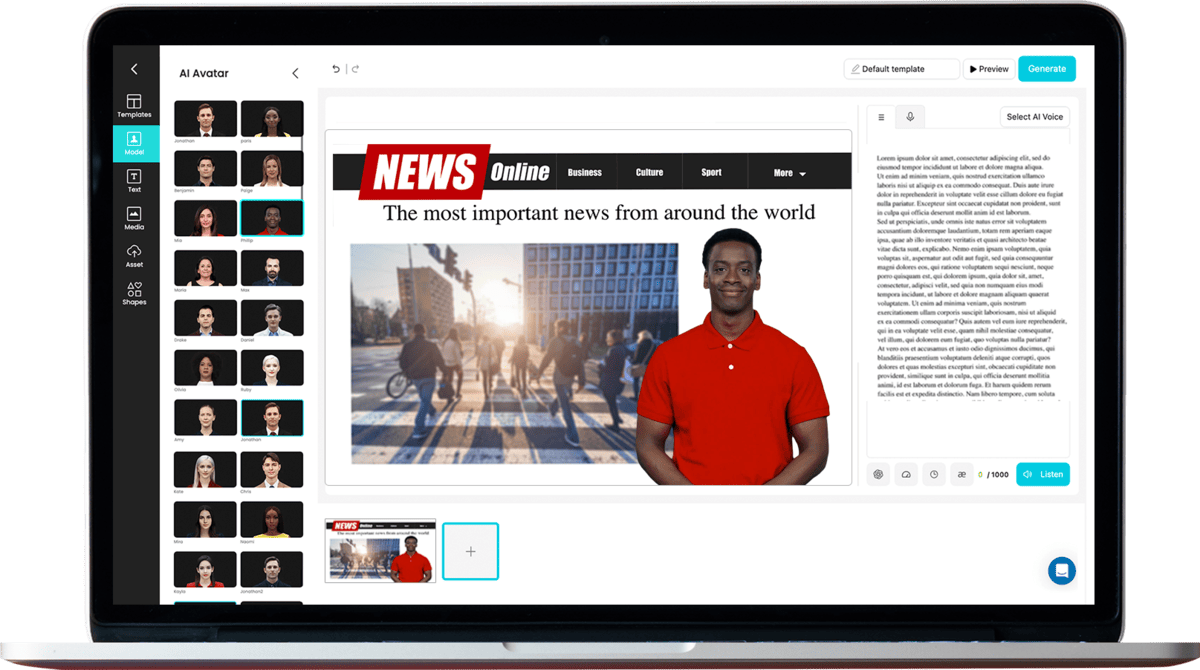Select the Sport news tab
1200x670 pixels.
[712, 171]
